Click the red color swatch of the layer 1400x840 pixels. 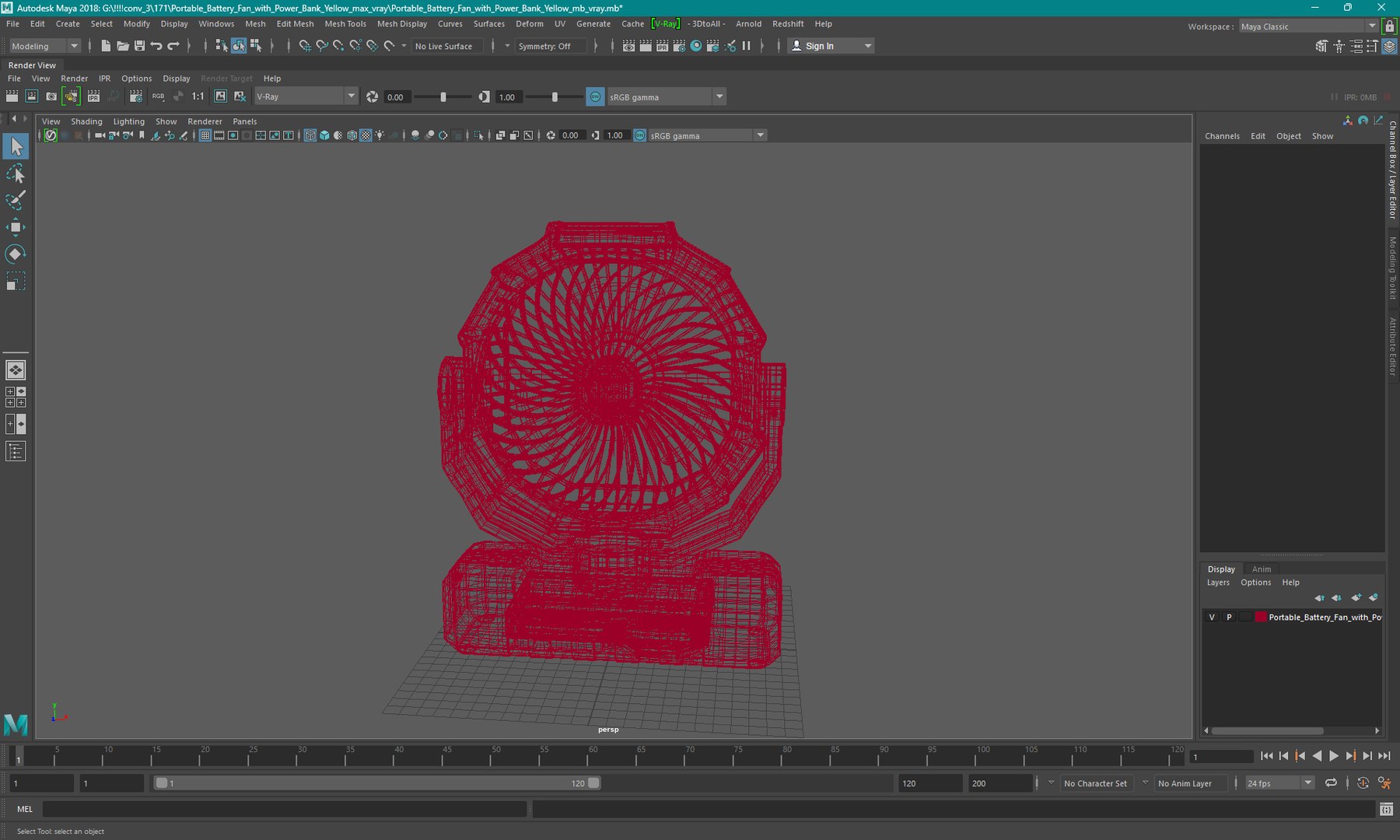point(1261,617)
